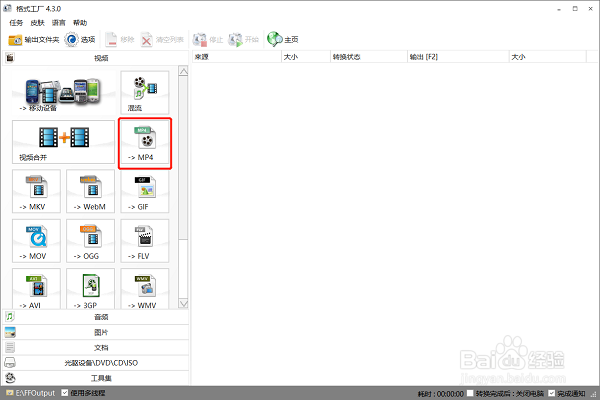
Task: Choose the -> FLV conversion tile
Action: point(145,240)
